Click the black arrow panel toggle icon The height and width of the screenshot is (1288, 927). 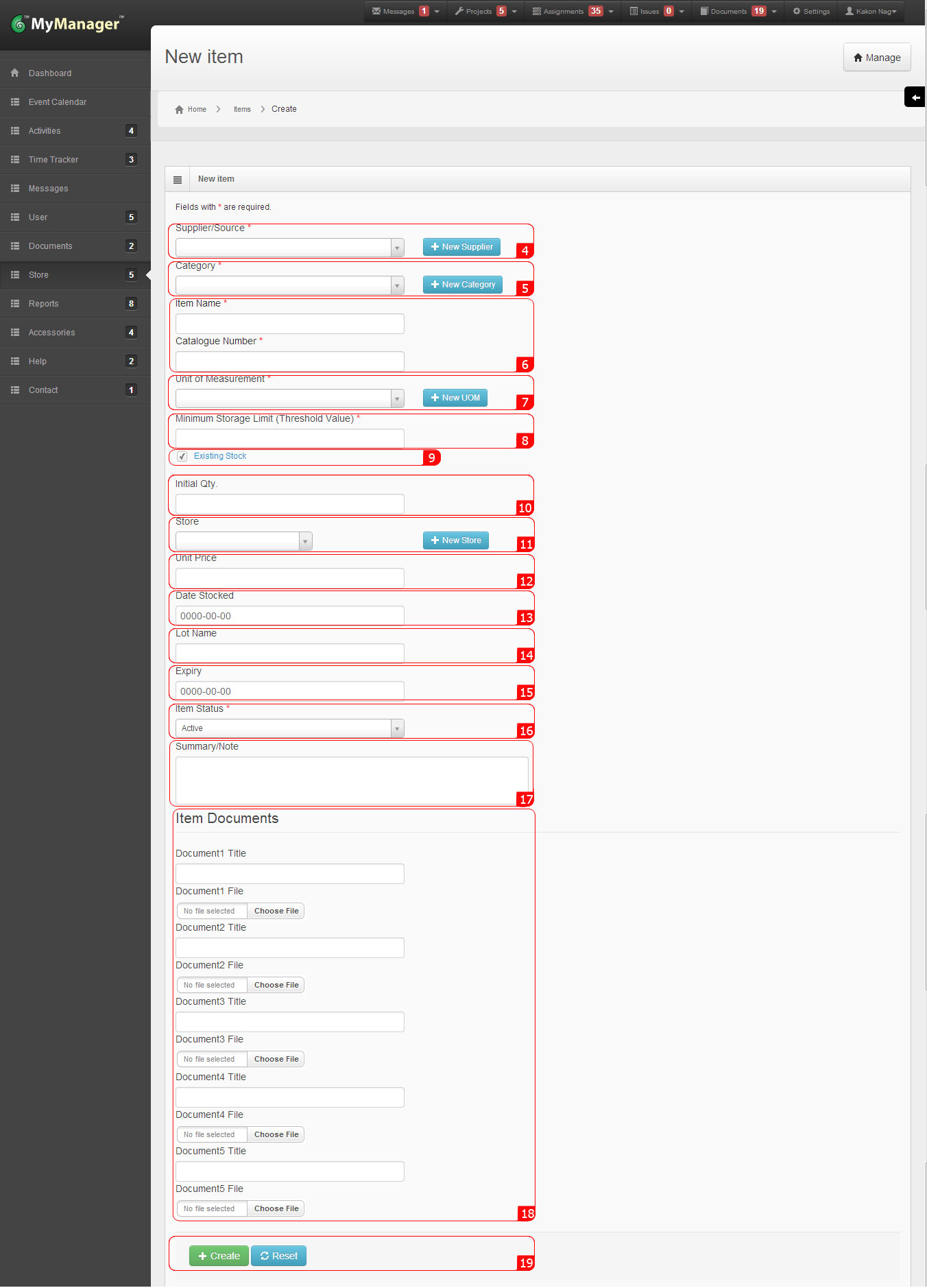coord(915,97)
